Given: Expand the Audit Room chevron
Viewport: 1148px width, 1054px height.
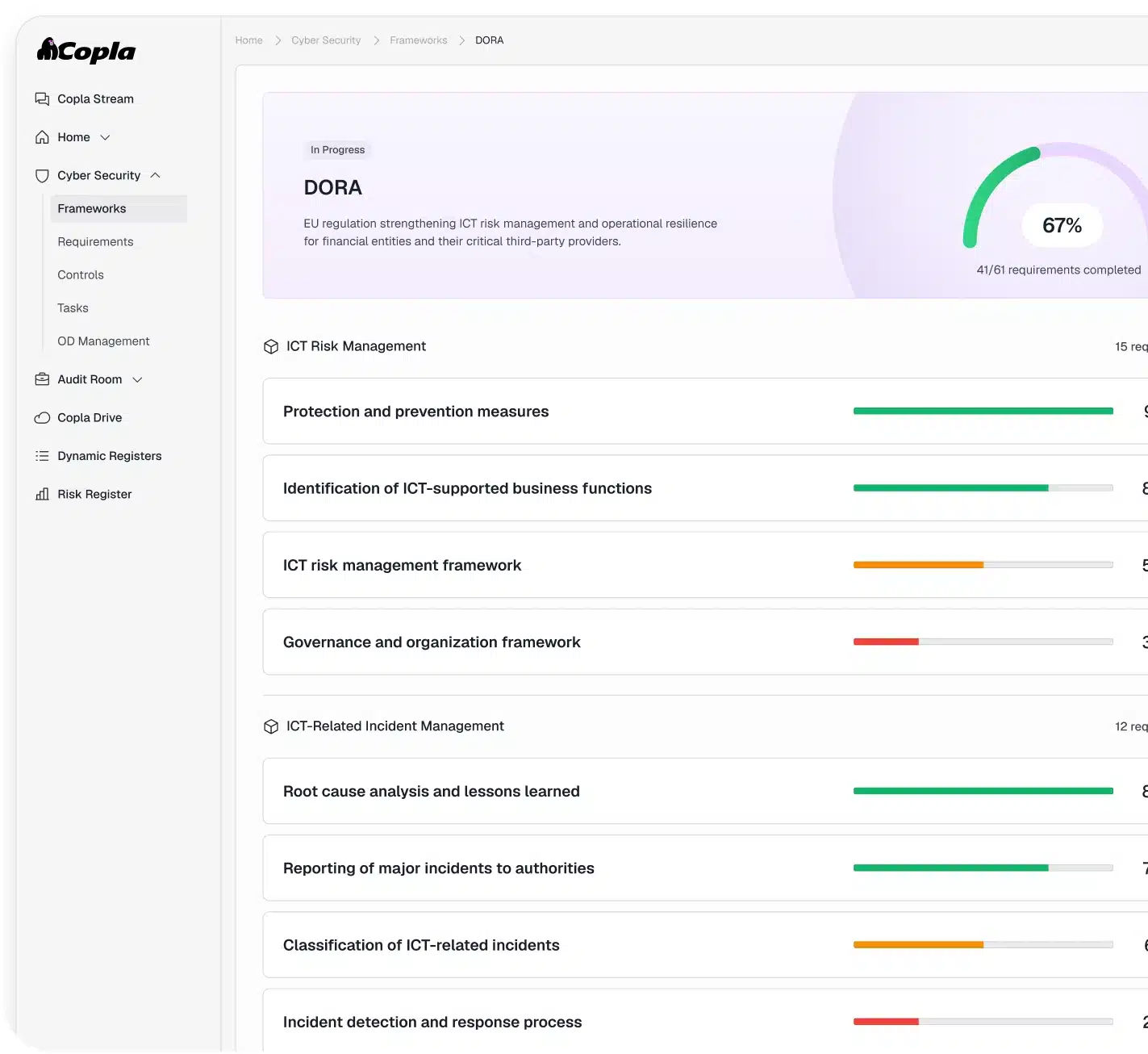Looking at the screenshot, I should point(137,379).
